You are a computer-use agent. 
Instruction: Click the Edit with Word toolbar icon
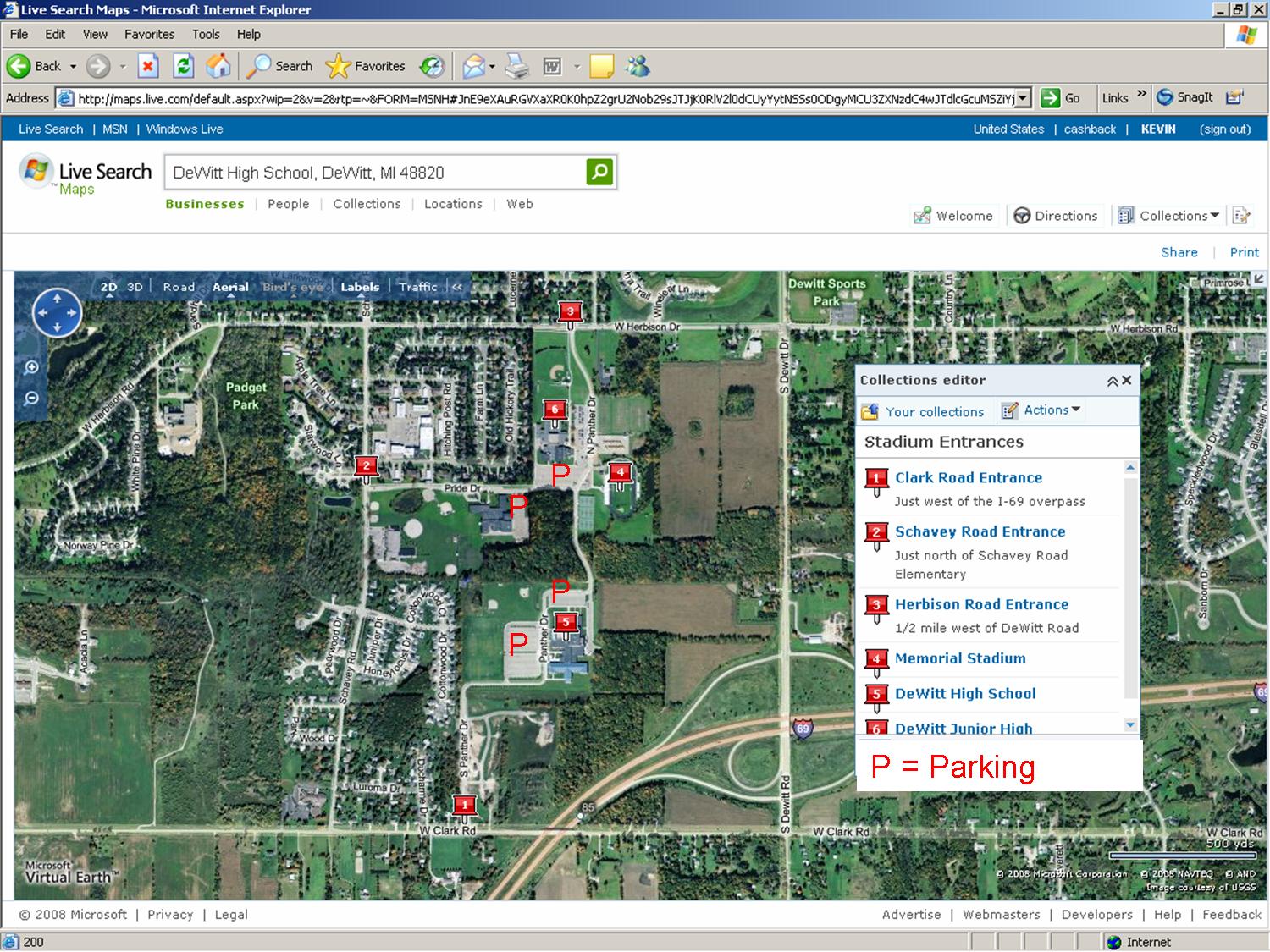(x=552, y=66)
